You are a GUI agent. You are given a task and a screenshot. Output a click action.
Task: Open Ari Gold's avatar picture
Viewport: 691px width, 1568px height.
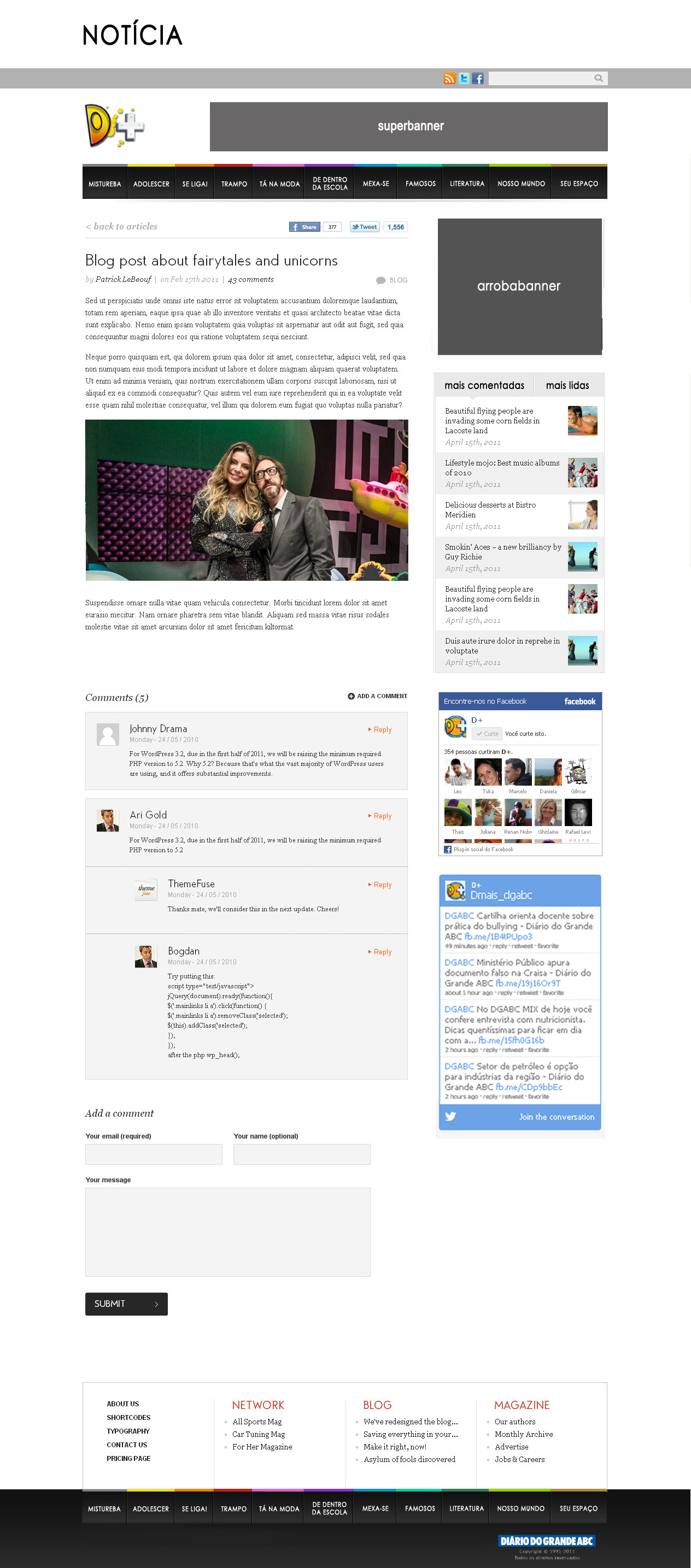(x=108, y=821)
